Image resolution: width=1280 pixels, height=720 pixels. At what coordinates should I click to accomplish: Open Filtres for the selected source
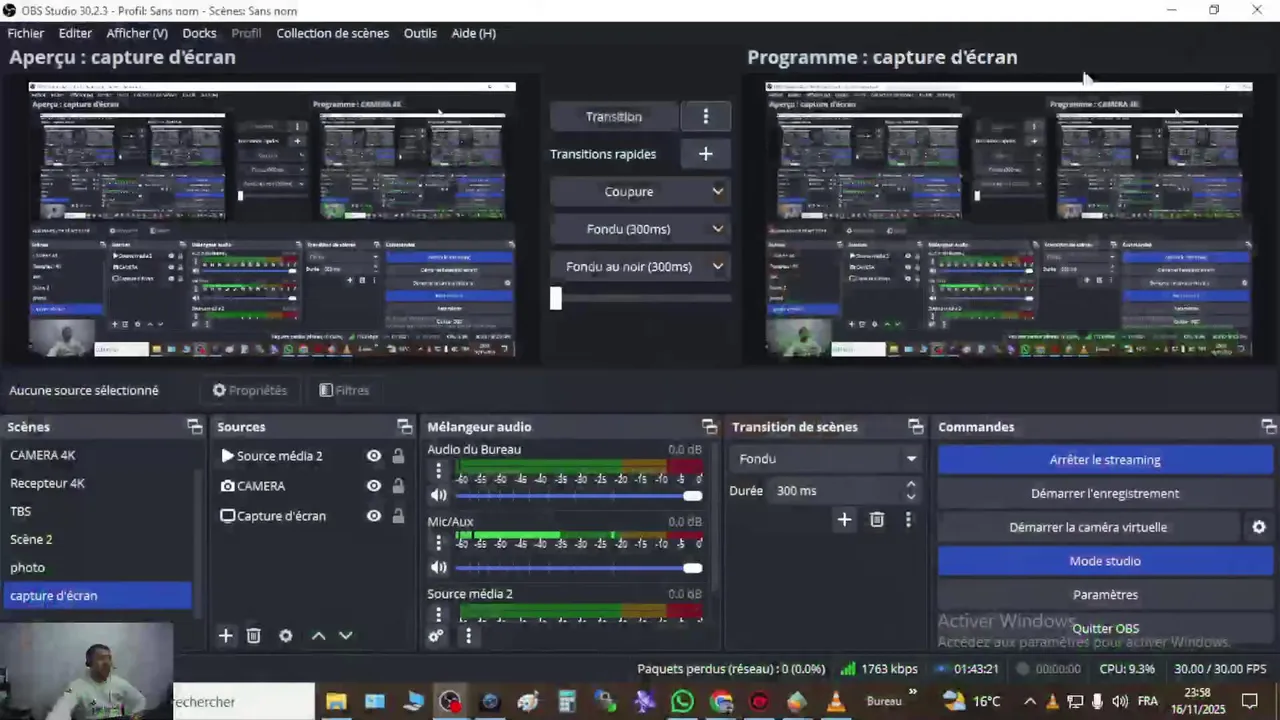pyautogui.click(x=344, y=390)
